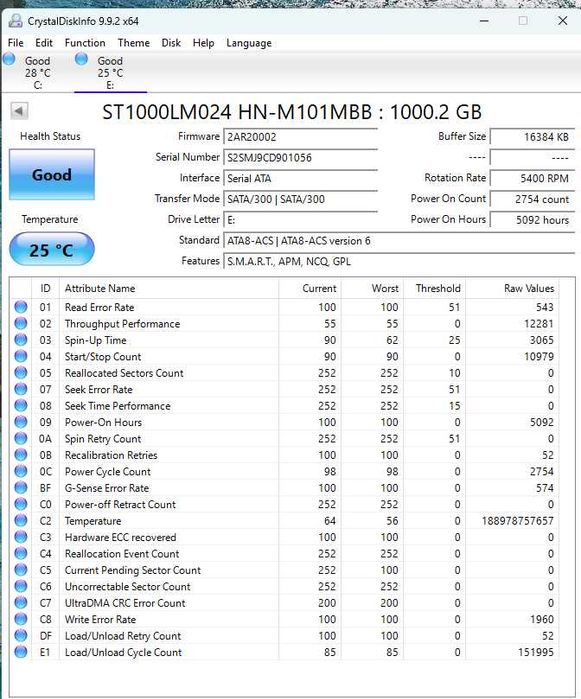Click the Threshold column header
This screenshot has height=699, width=581.
(435, 288)
